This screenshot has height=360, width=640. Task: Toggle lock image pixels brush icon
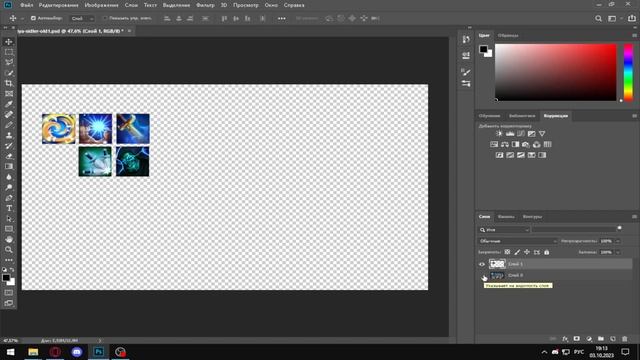point(517,252)
